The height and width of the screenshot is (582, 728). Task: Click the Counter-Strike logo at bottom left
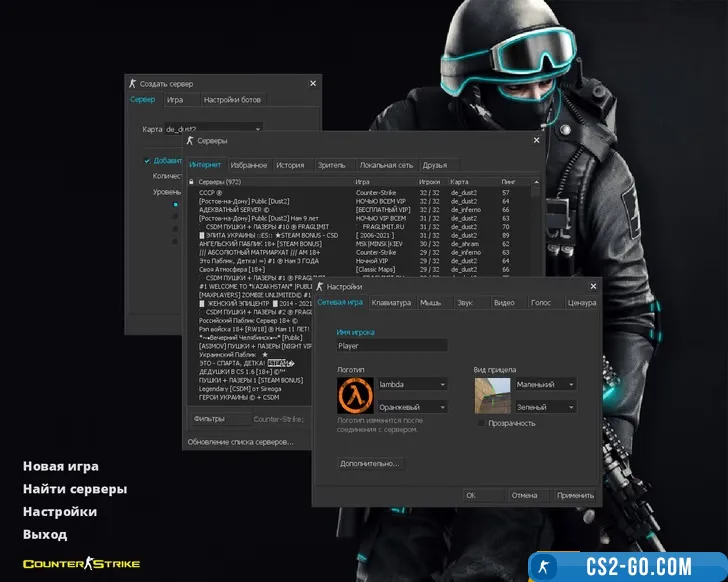(81, 564)
